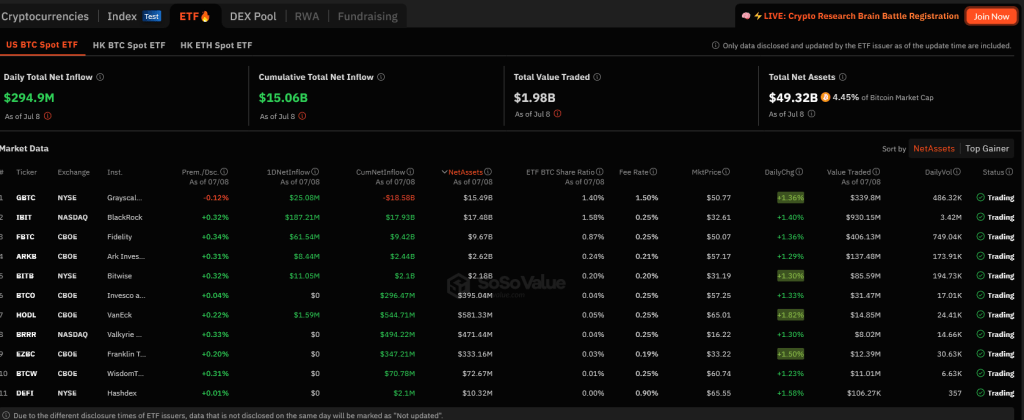Viewport: 1024px width, 420px height.
Task: Click info icon next to Daily Total Net Inflow
Action: point(100,76)
